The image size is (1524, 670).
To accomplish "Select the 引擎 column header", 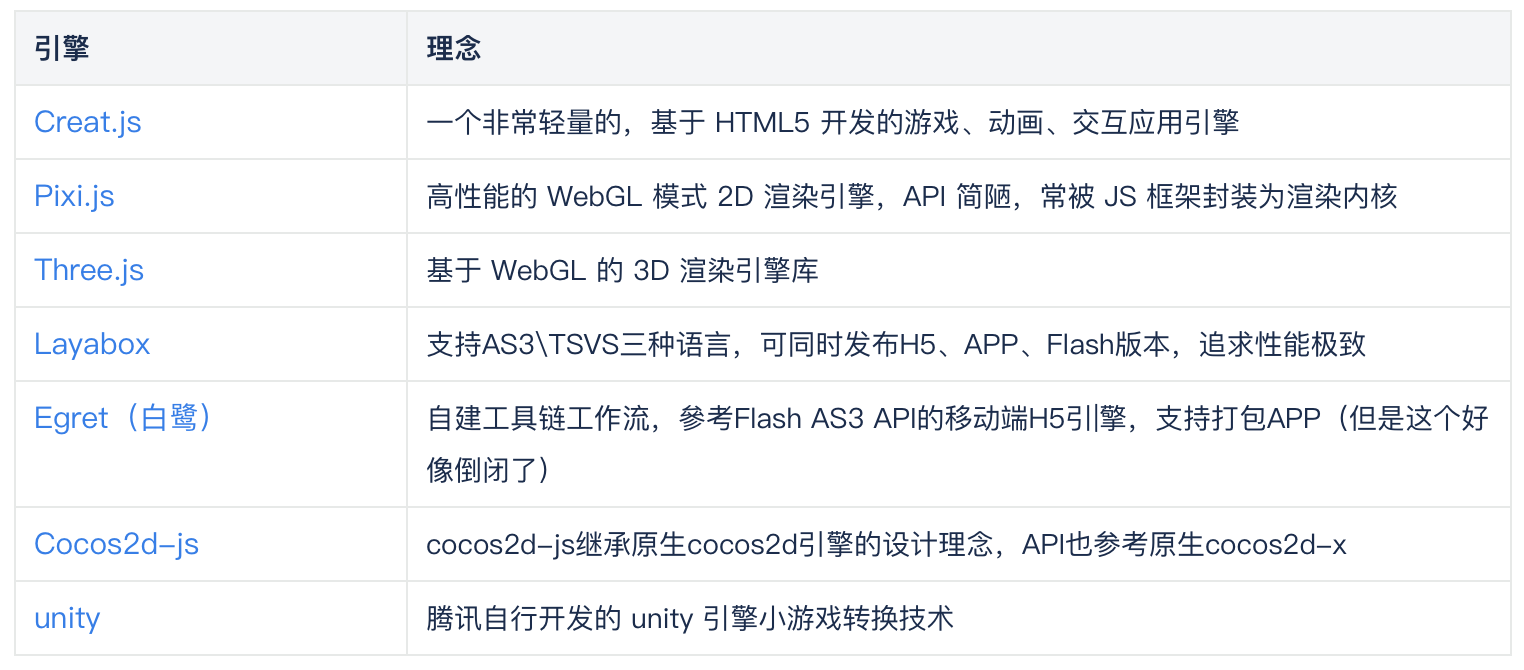I will tap(62, 48).
